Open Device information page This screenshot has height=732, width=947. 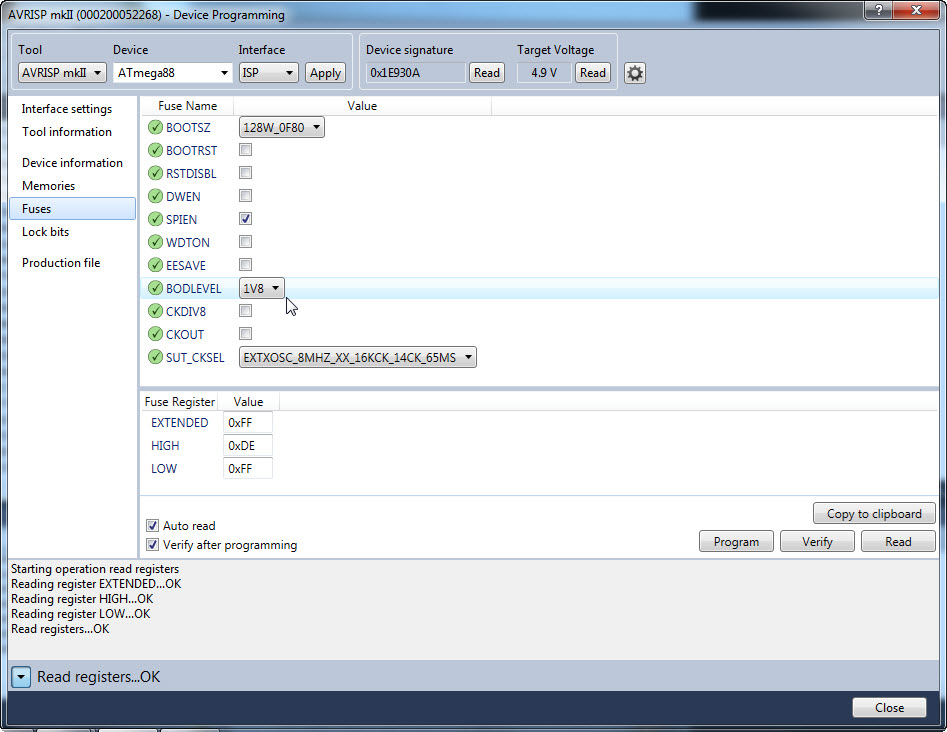click(x=72, y=162)
